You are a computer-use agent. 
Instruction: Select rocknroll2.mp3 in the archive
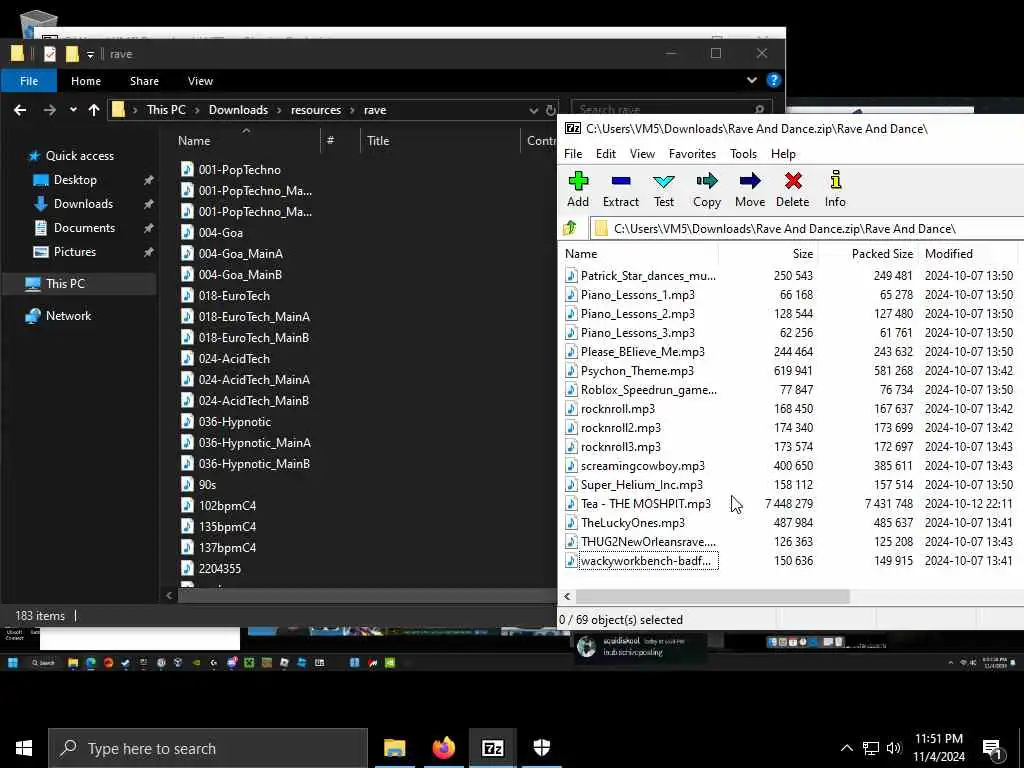pyautogui.click(x=620, y=428)
